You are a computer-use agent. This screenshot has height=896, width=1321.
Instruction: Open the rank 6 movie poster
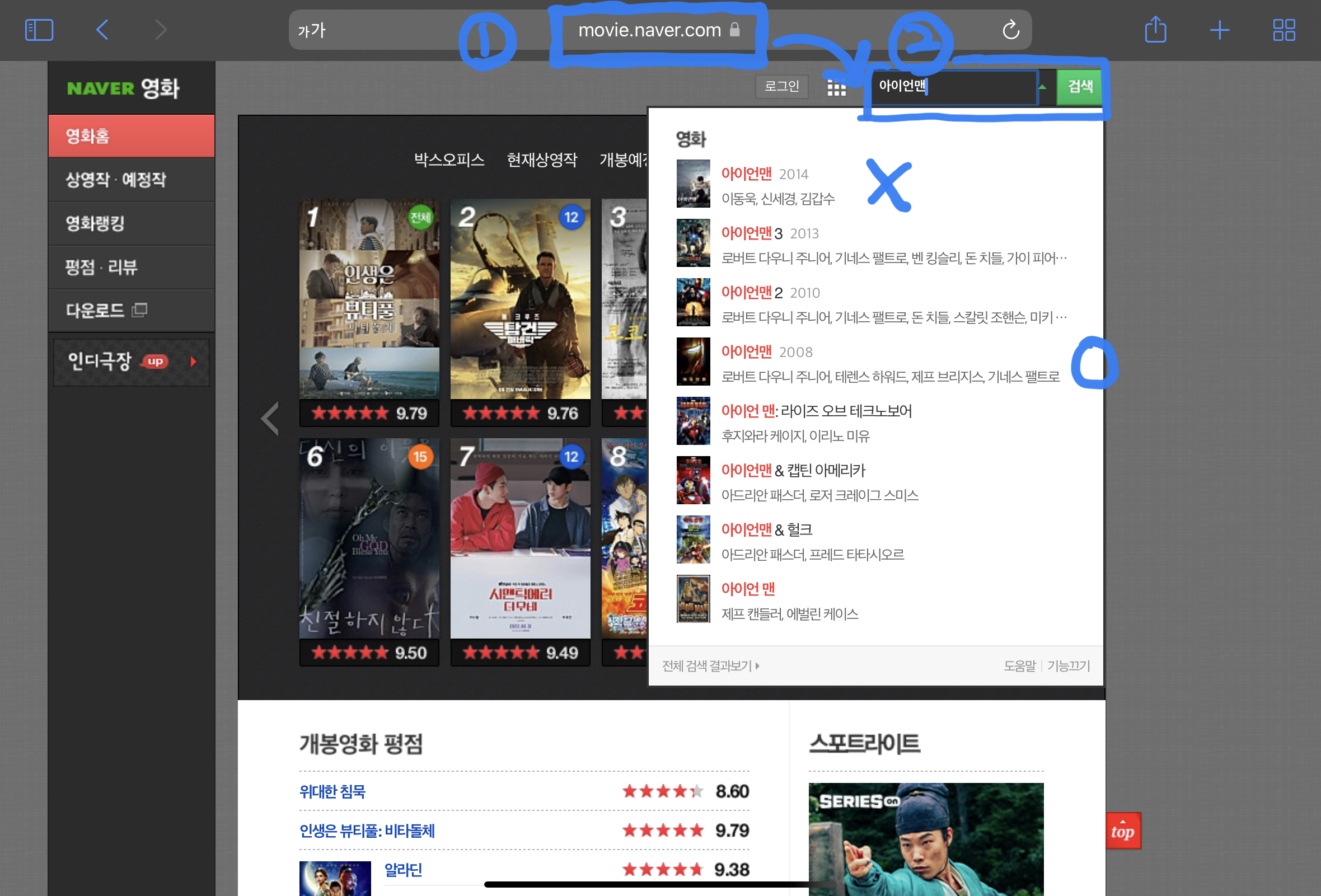coord(369,538)
